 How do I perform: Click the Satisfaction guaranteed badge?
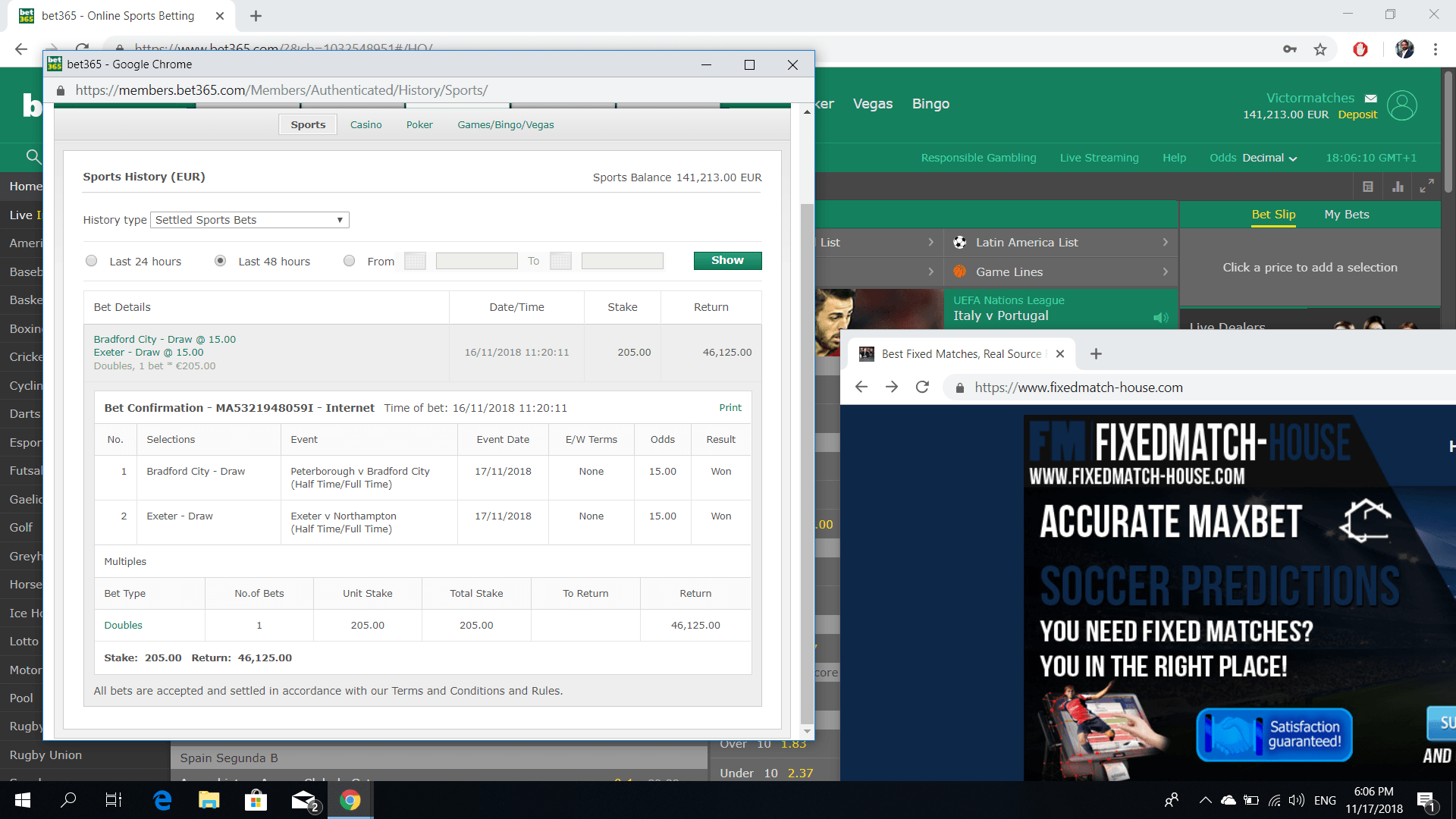click(x=1274, y=734)
